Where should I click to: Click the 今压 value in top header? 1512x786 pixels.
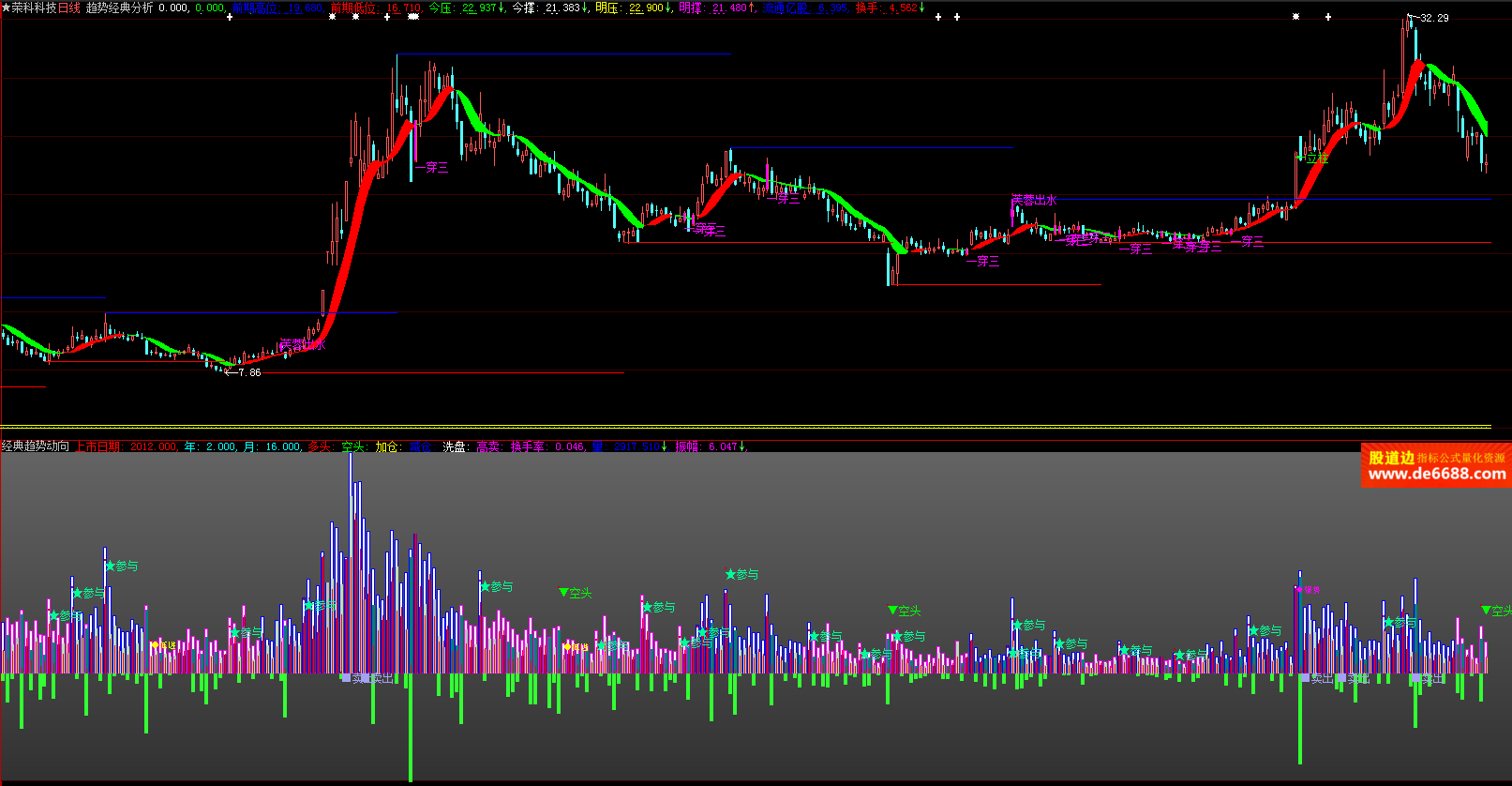pyautogui.click(x=480, y=8)
